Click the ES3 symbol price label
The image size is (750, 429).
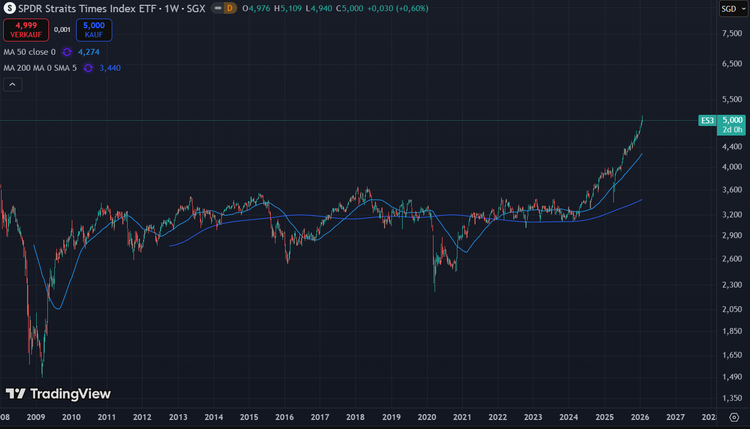pos(706,120)
